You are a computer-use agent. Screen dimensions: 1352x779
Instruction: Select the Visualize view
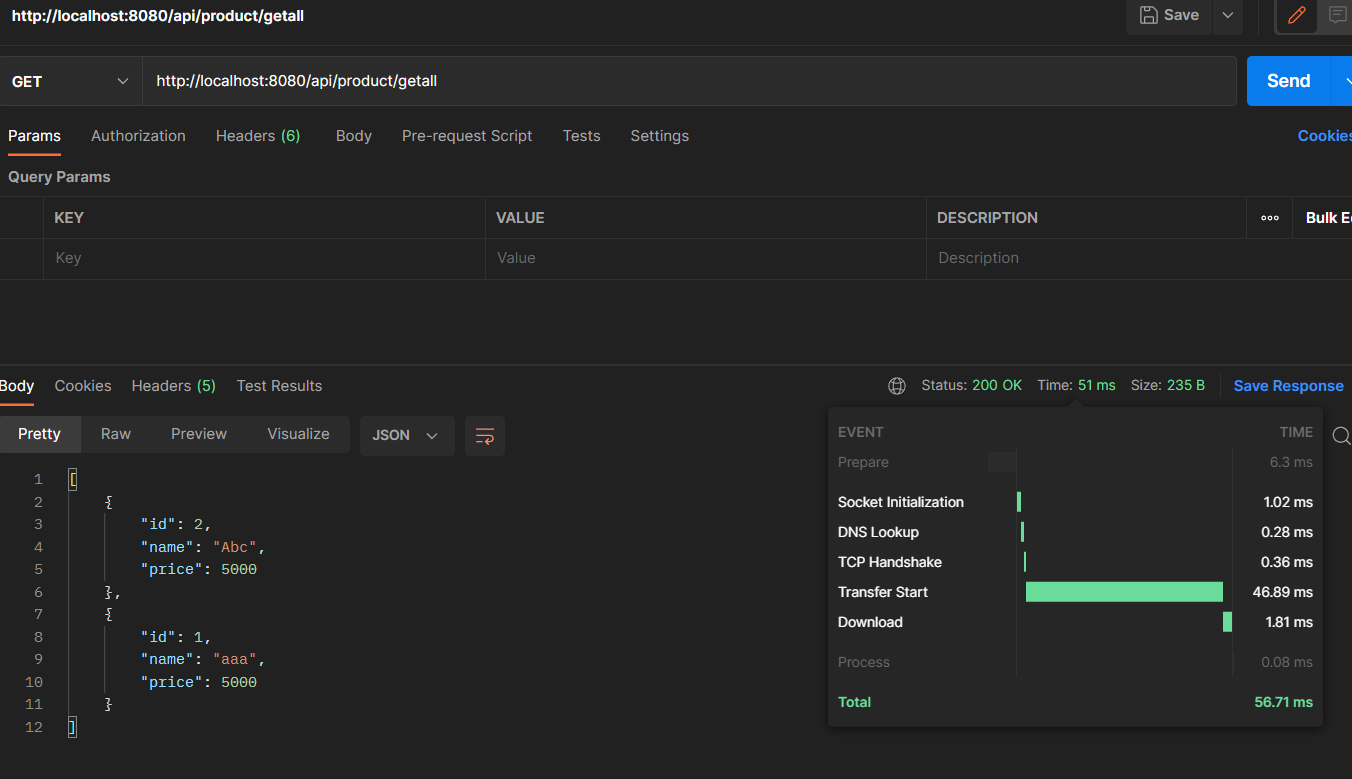tap(298, 434)
